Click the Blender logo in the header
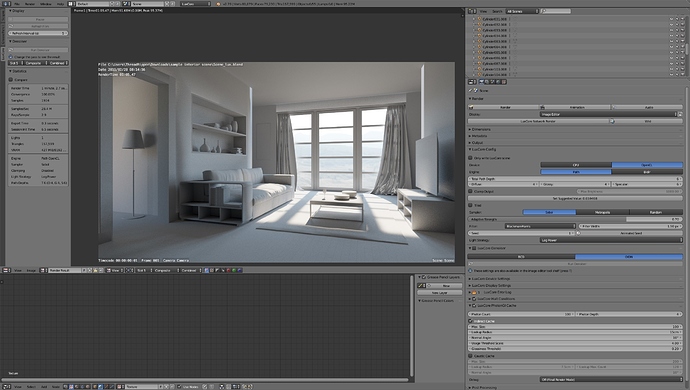This screenshot has height=390, width=690. pyautogui.click(x=219, y=4)
